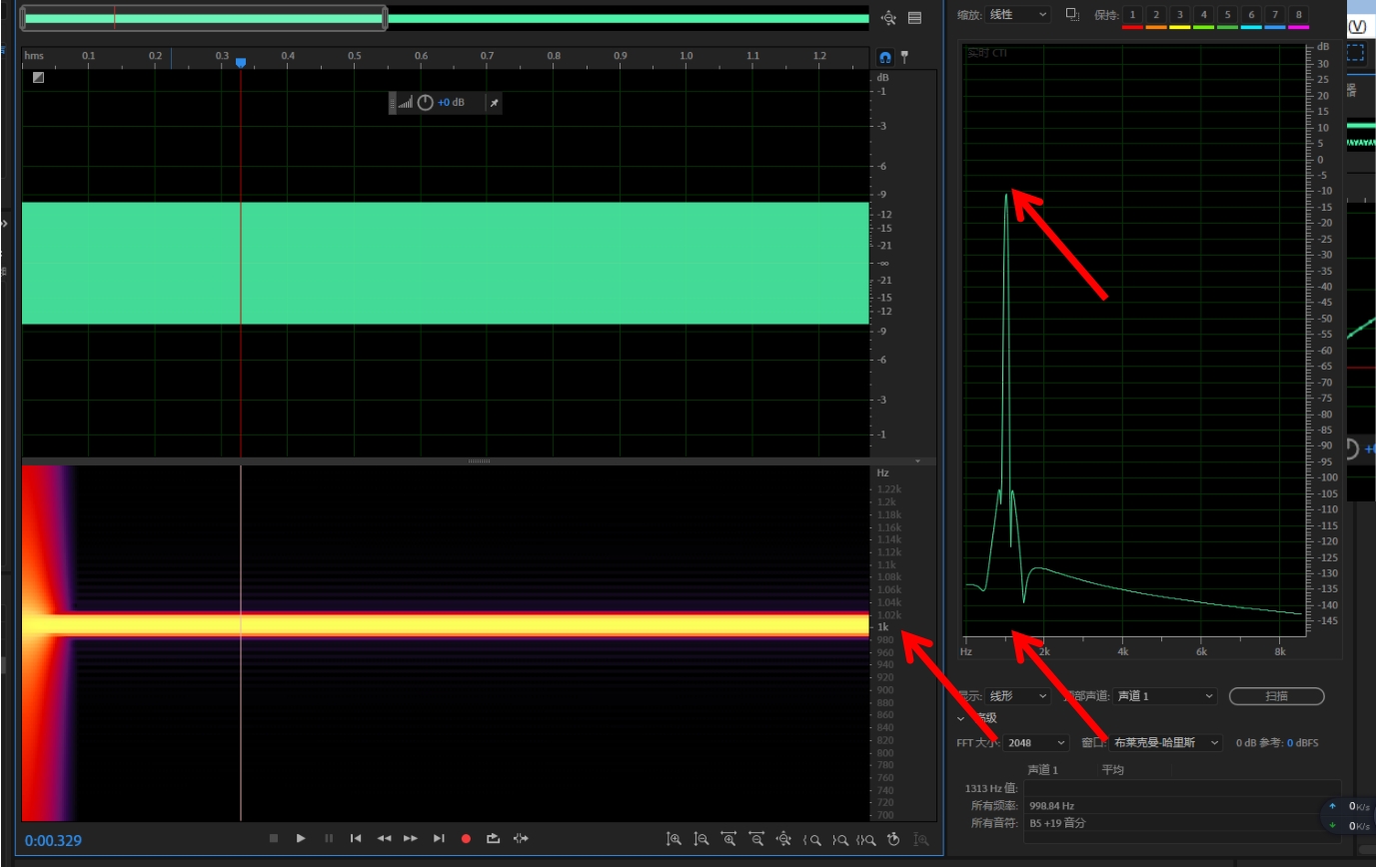Screen dimensions: 1376x868
Task: Enable hold slot 5 button
Action: click(1227, 15)
